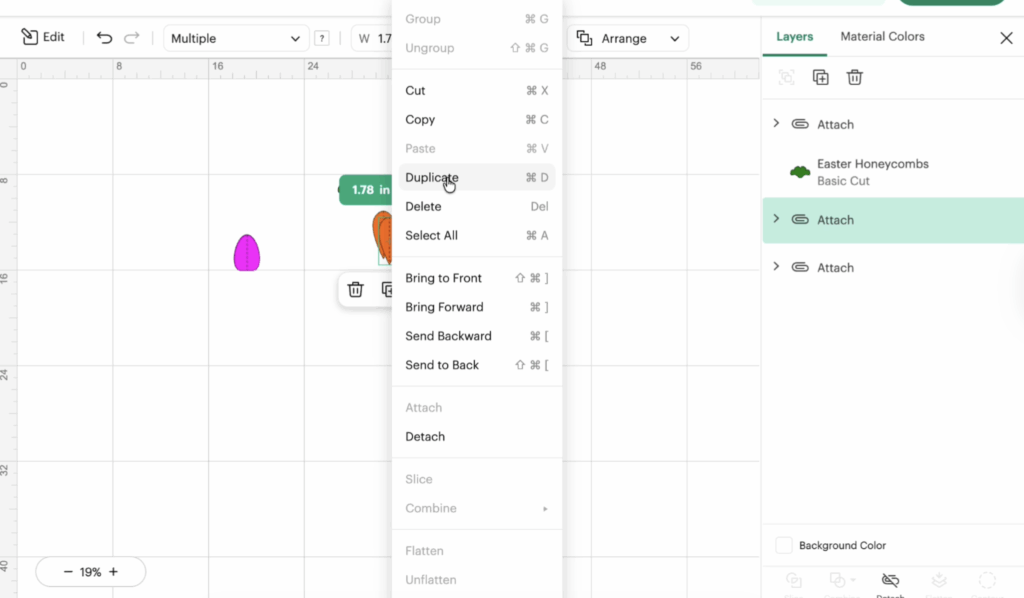Click the Easter Honeycombs green layer thumbnail
The width and height of the screenshot is (1024, 598).
pos(798,170)
